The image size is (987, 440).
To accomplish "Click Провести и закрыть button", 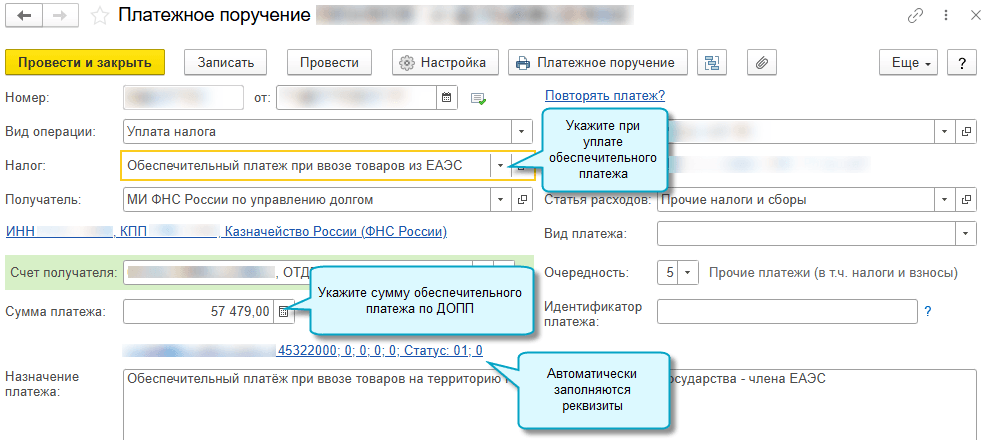I will pyautogui.click(x=85, y=62).
